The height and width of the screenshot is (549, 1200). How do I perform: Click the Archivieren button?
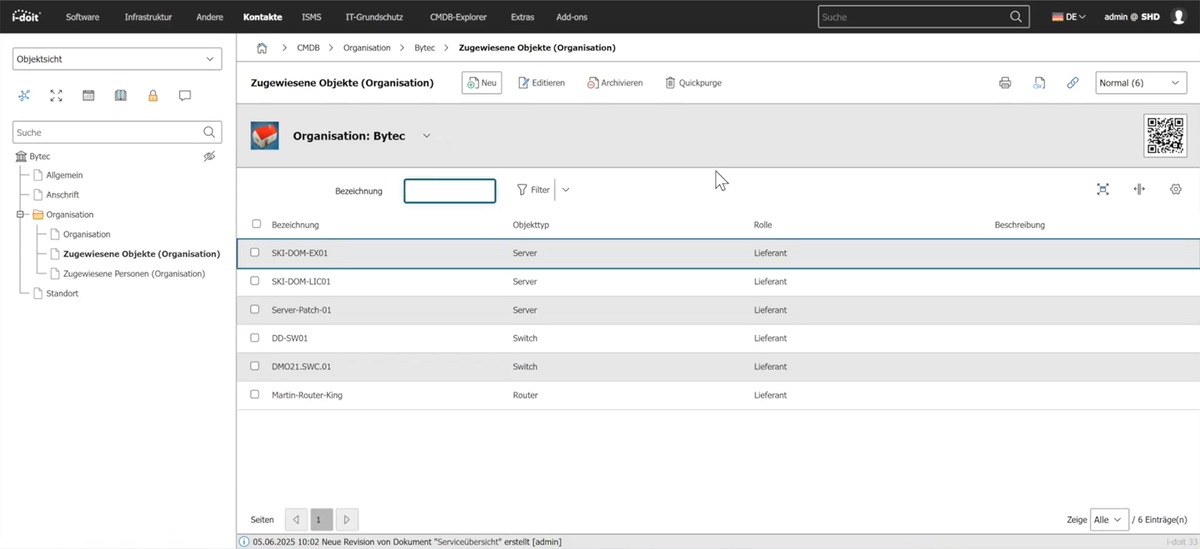615,83
